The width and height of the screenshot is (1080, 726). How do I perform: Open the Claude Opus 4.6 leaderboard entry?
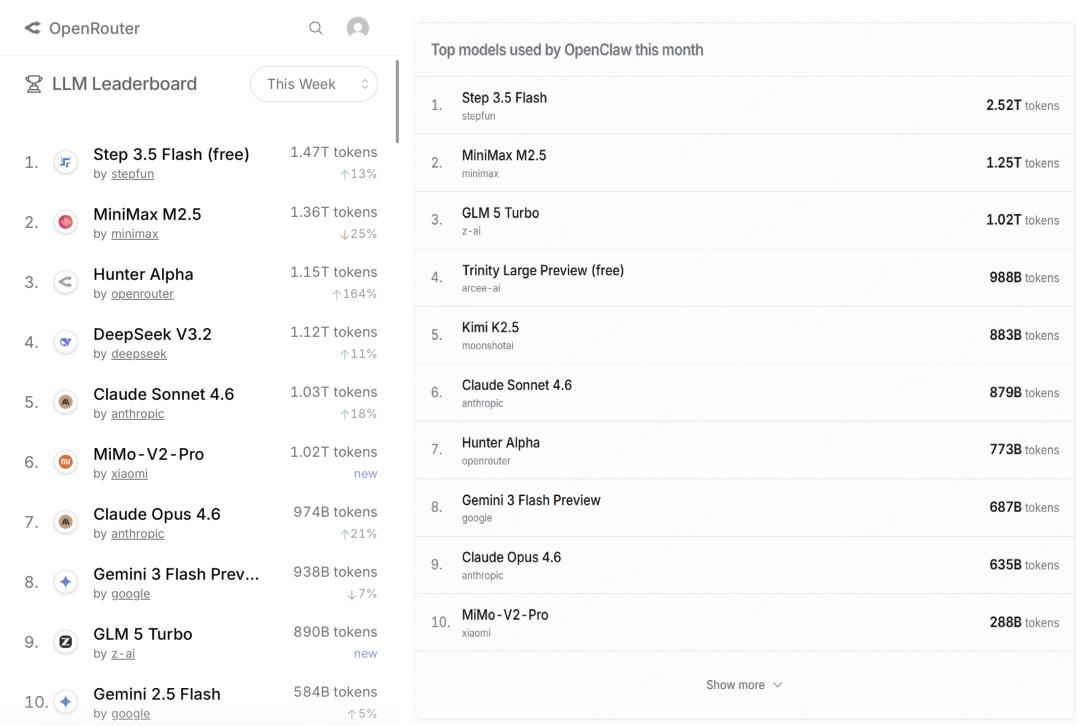coord(157,514)
